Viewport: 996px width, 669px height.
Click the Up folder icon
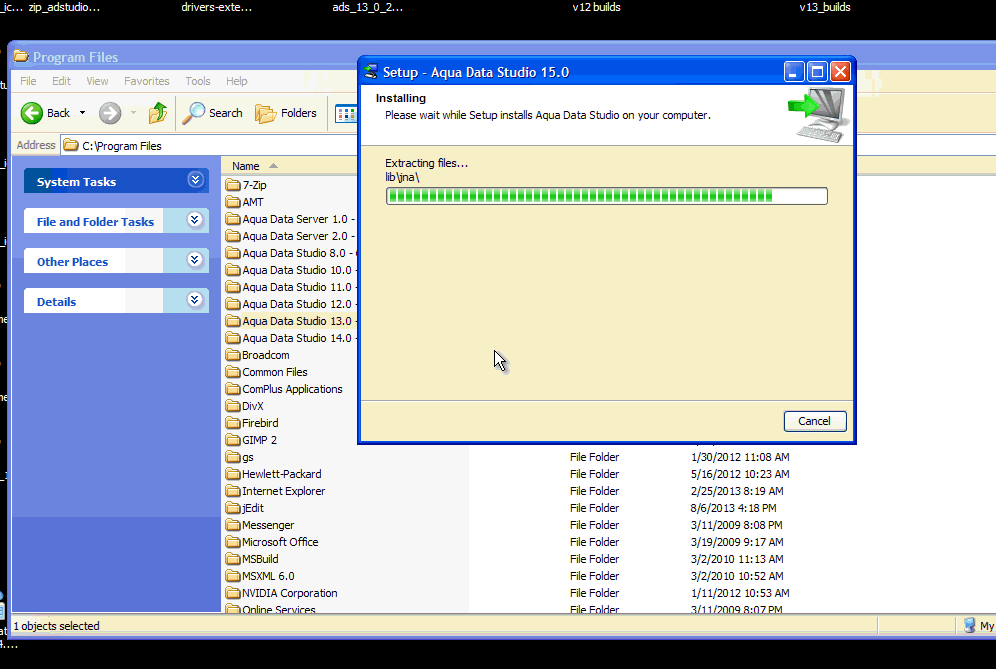point(158,113)
